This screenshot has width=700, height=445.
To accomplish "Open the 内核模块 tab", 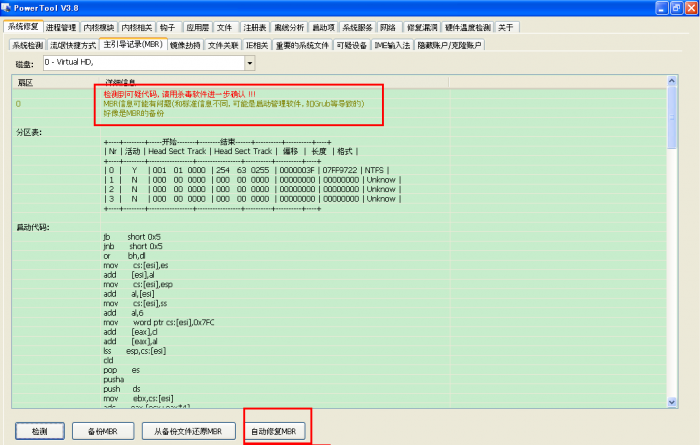I will point(103,27).
